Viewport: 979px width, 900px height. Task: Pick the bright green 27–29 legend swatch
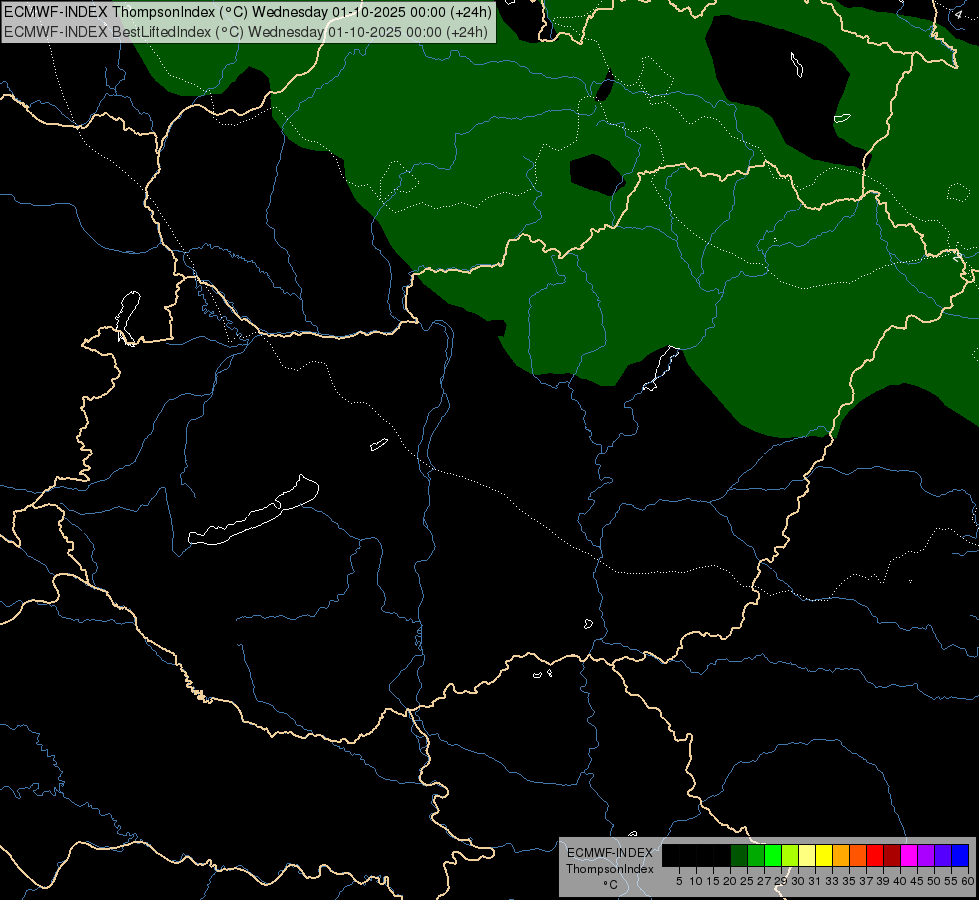(773, 855)
